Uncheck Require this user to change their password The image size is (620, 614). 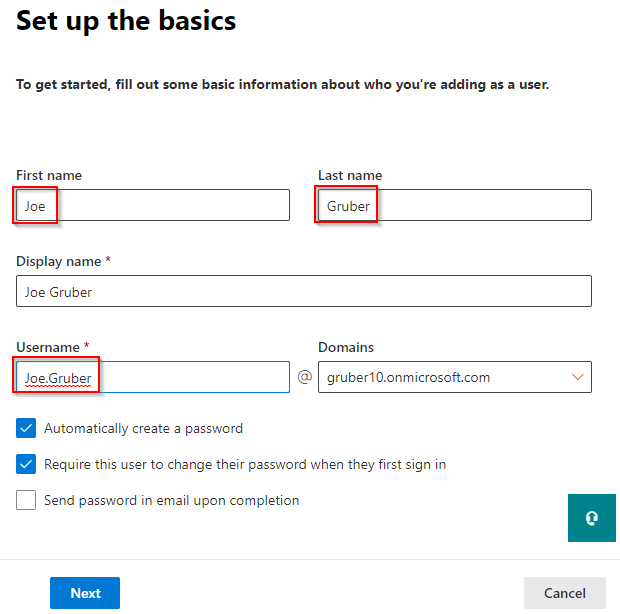[x=26, y=464]
